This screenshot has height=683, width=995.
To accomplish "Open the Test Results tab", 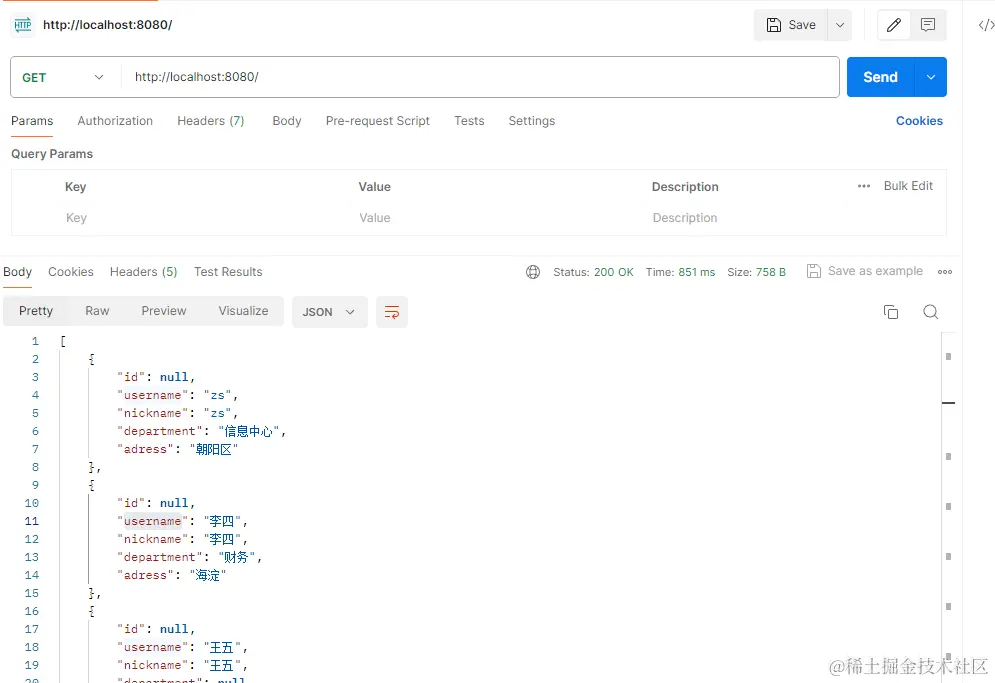I will click(x=228, y=272).
